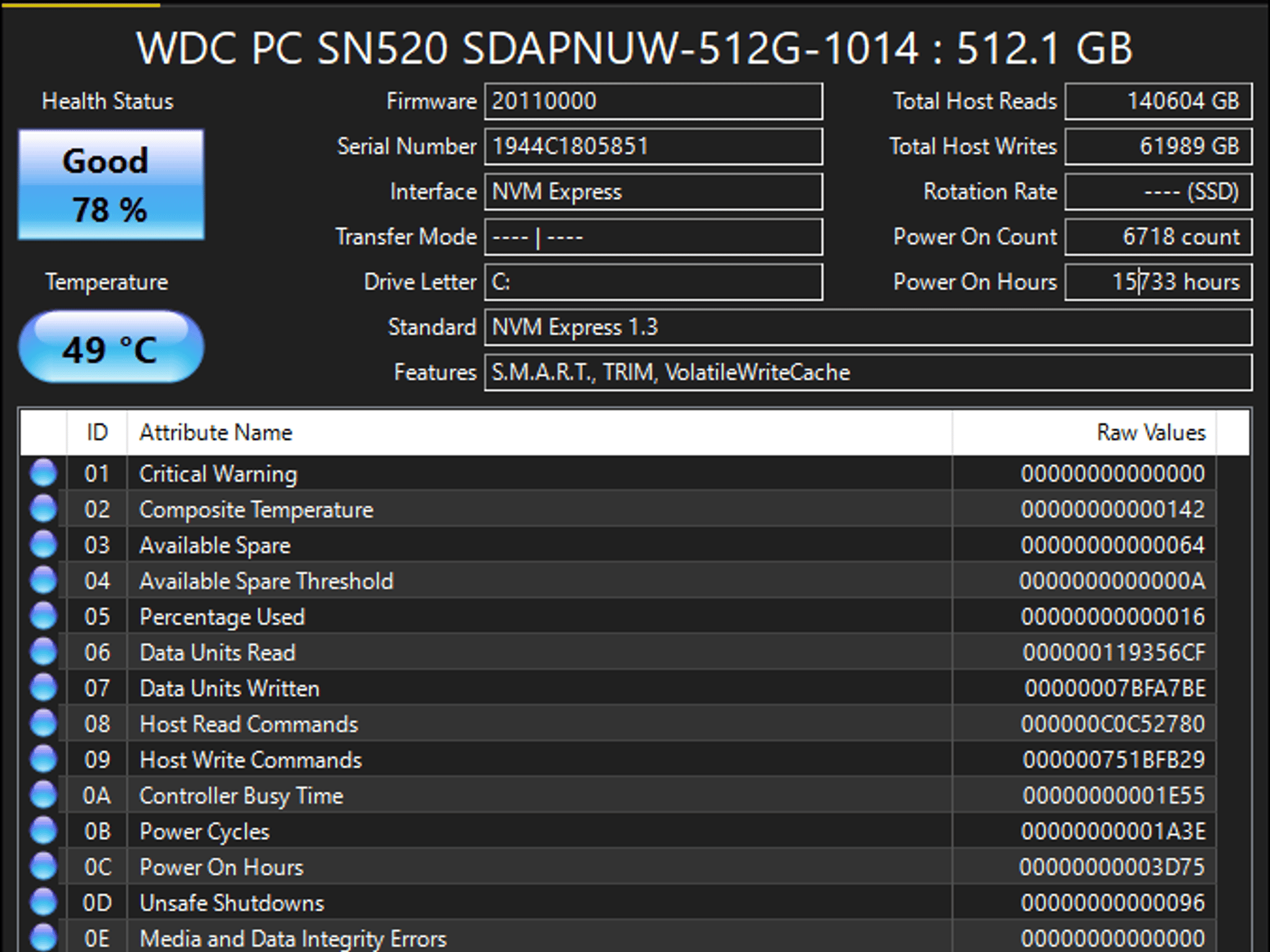The width and height of the screenshot is (1270, 952).
Task: Click status orb for Percentage Used row
Action: coord(43,617)
